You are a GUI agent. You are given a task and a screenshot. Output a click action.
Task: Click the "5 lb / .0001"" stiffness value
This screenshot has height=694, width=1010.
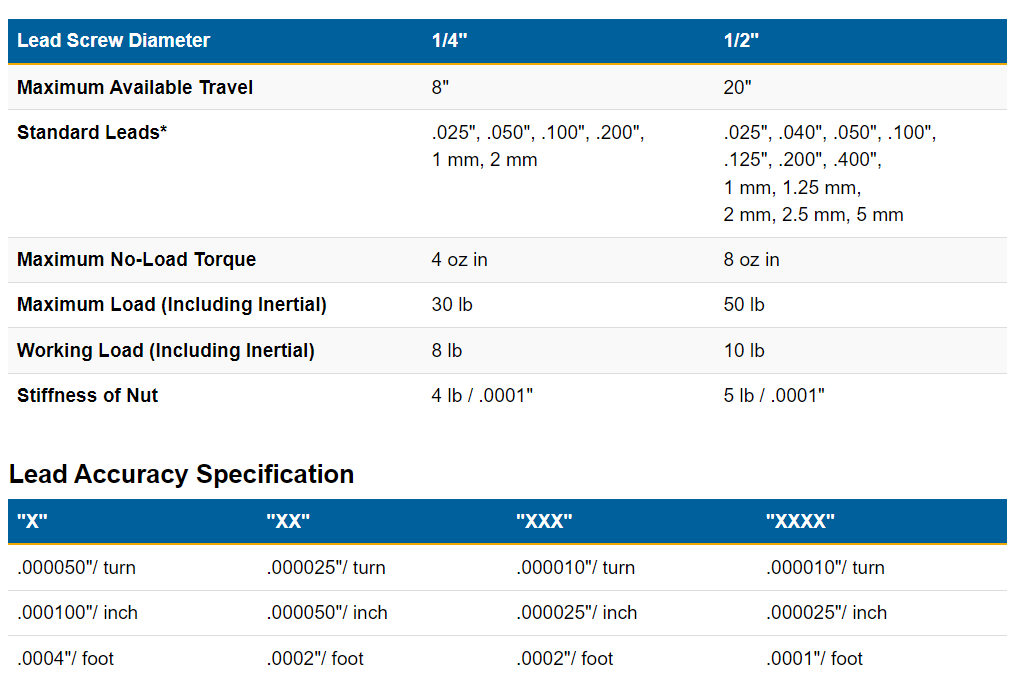(774, 395)
